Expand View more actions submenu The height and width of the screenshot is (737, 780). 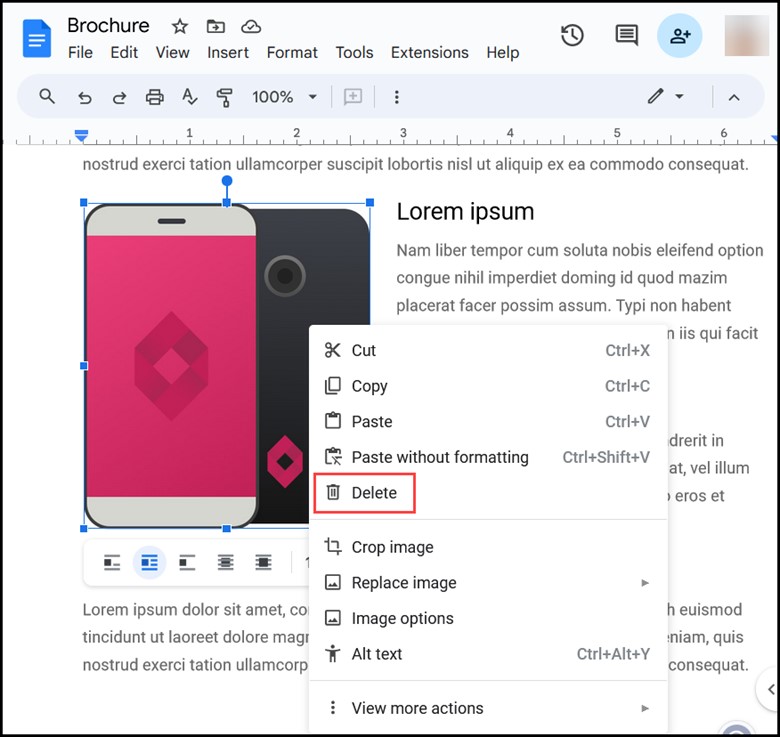tap(488, 708)
